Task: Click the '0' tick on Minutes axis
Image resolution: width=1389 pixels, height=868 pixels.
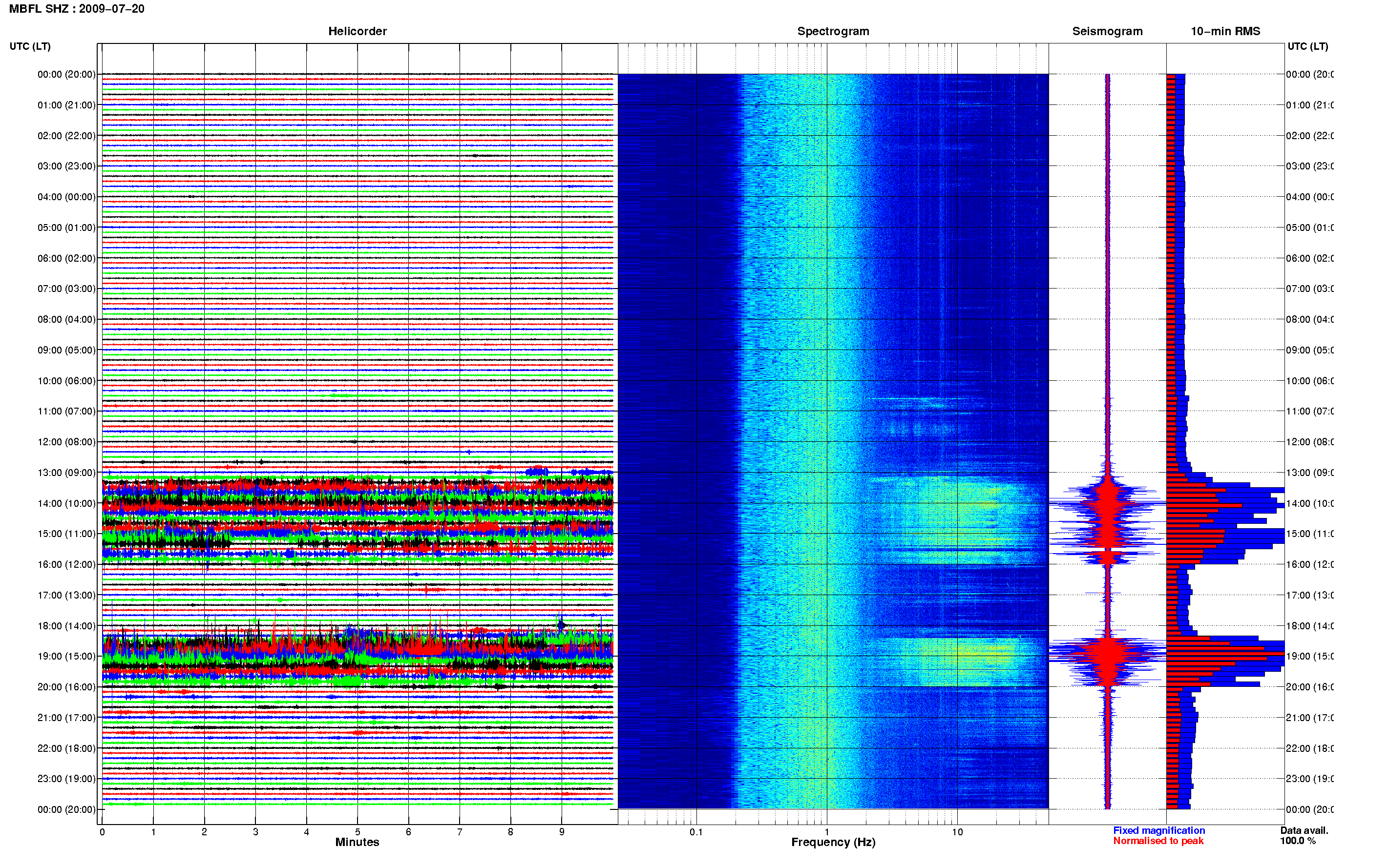Action: pos(102,832)
